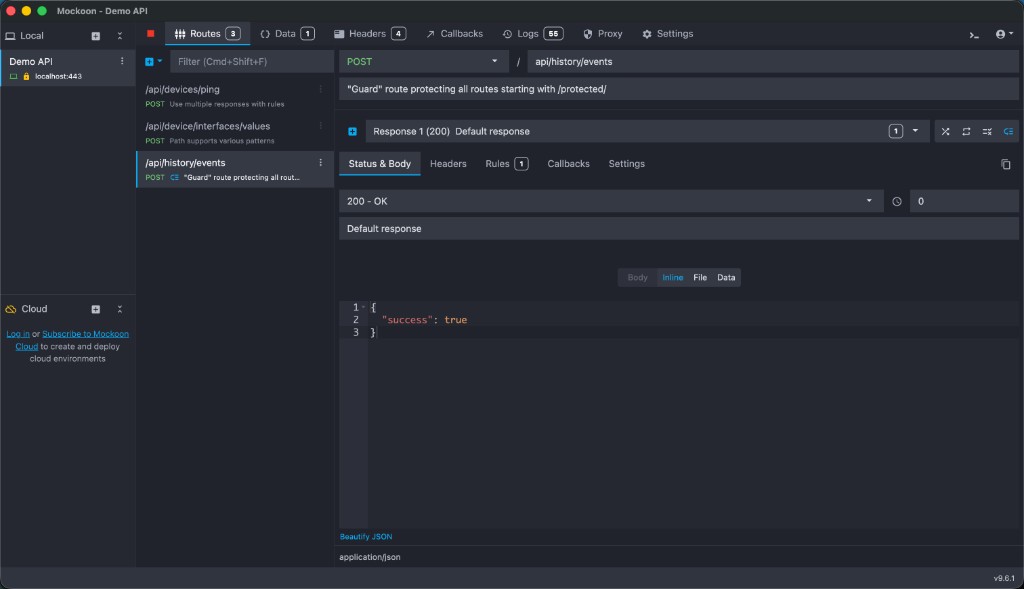Click the application/json content type text

click(x=370, y=557)
